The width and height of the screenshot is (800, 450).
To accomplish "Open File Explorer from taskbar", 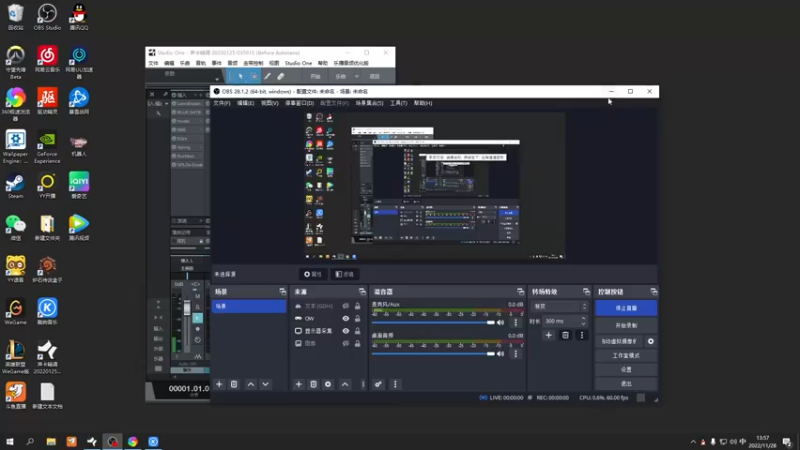I will pos(51,441).
